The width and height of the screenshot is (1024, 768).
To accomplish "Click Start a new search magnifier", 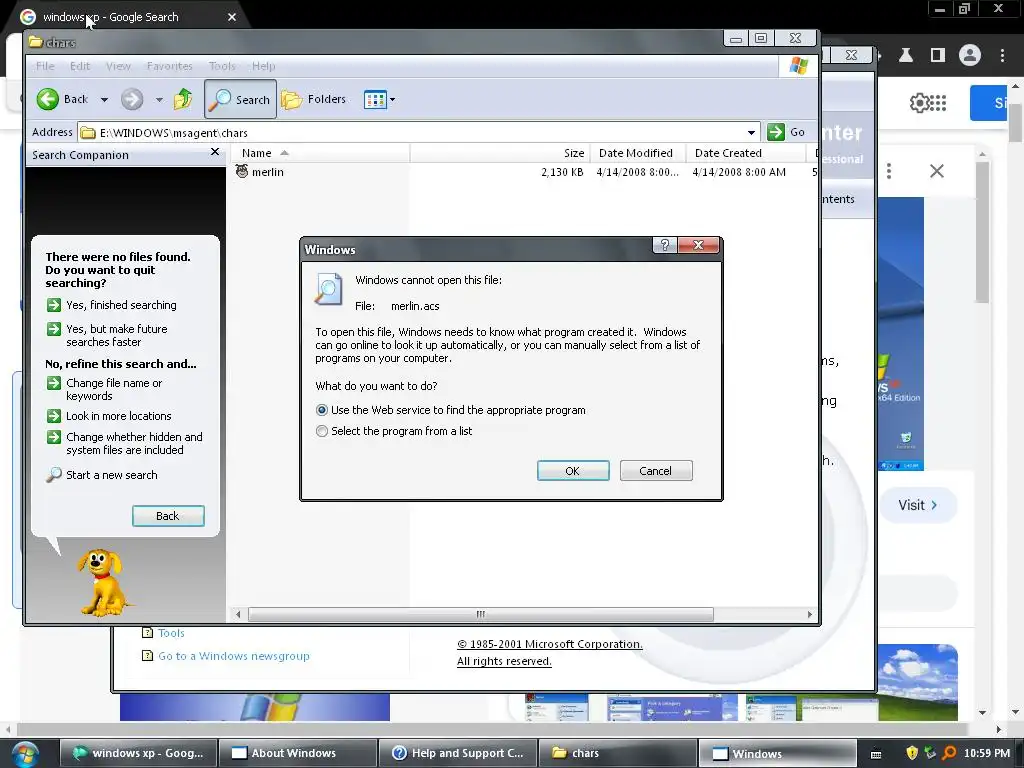I will click(54, 475).
